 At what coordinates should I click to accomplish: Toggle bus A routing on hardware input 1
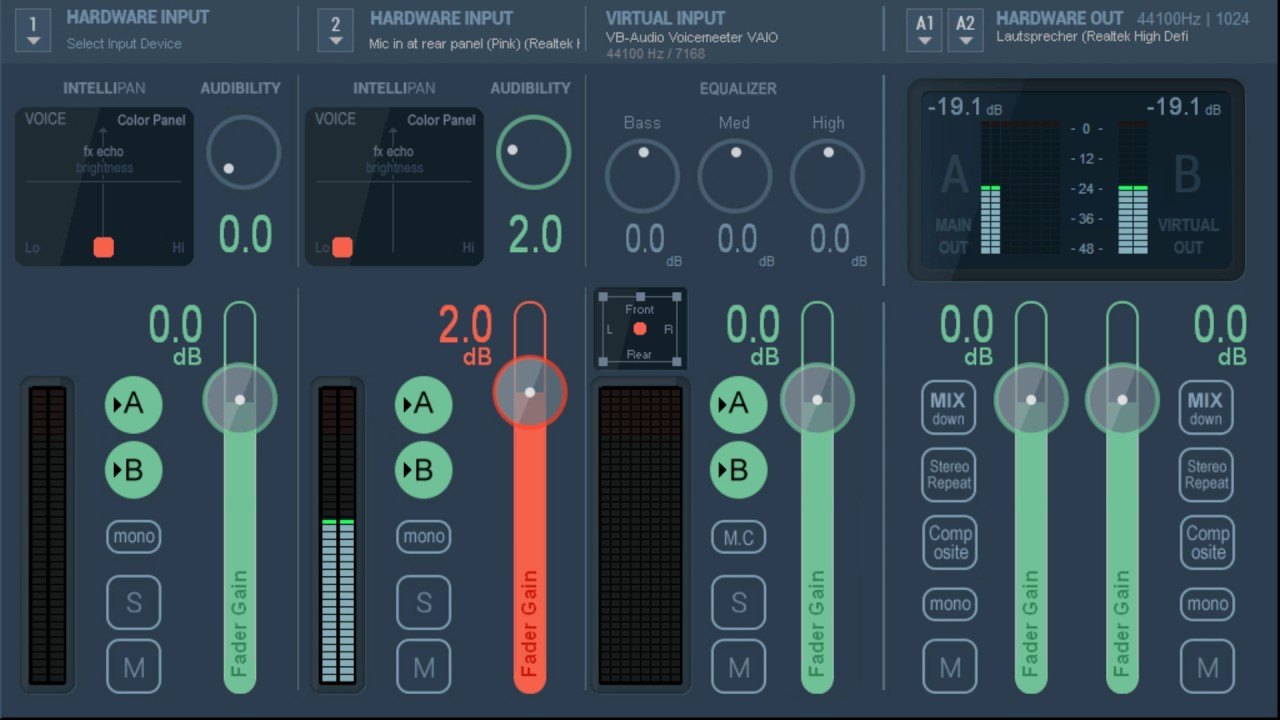133,405
